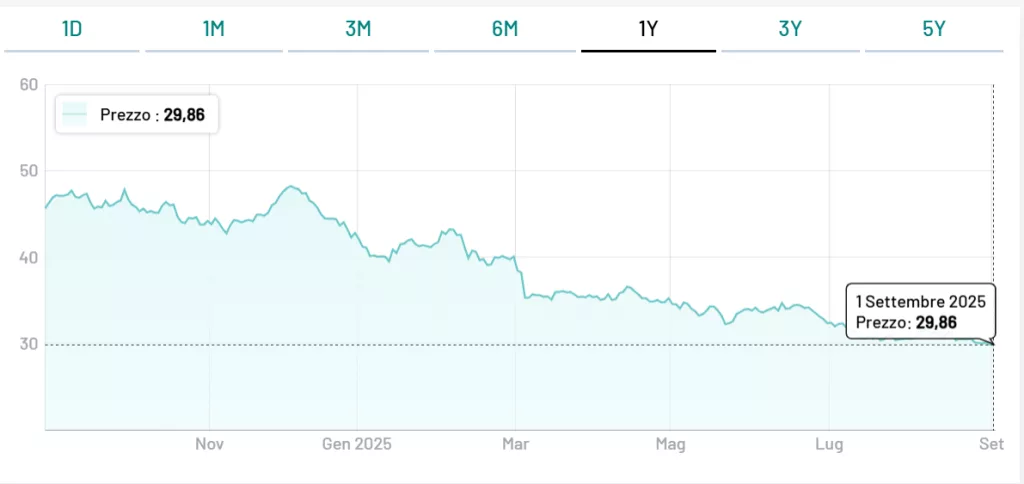The image size is (1024, 484).
Task: Click the 60 value on the y-axis
Action: (29, 84)
